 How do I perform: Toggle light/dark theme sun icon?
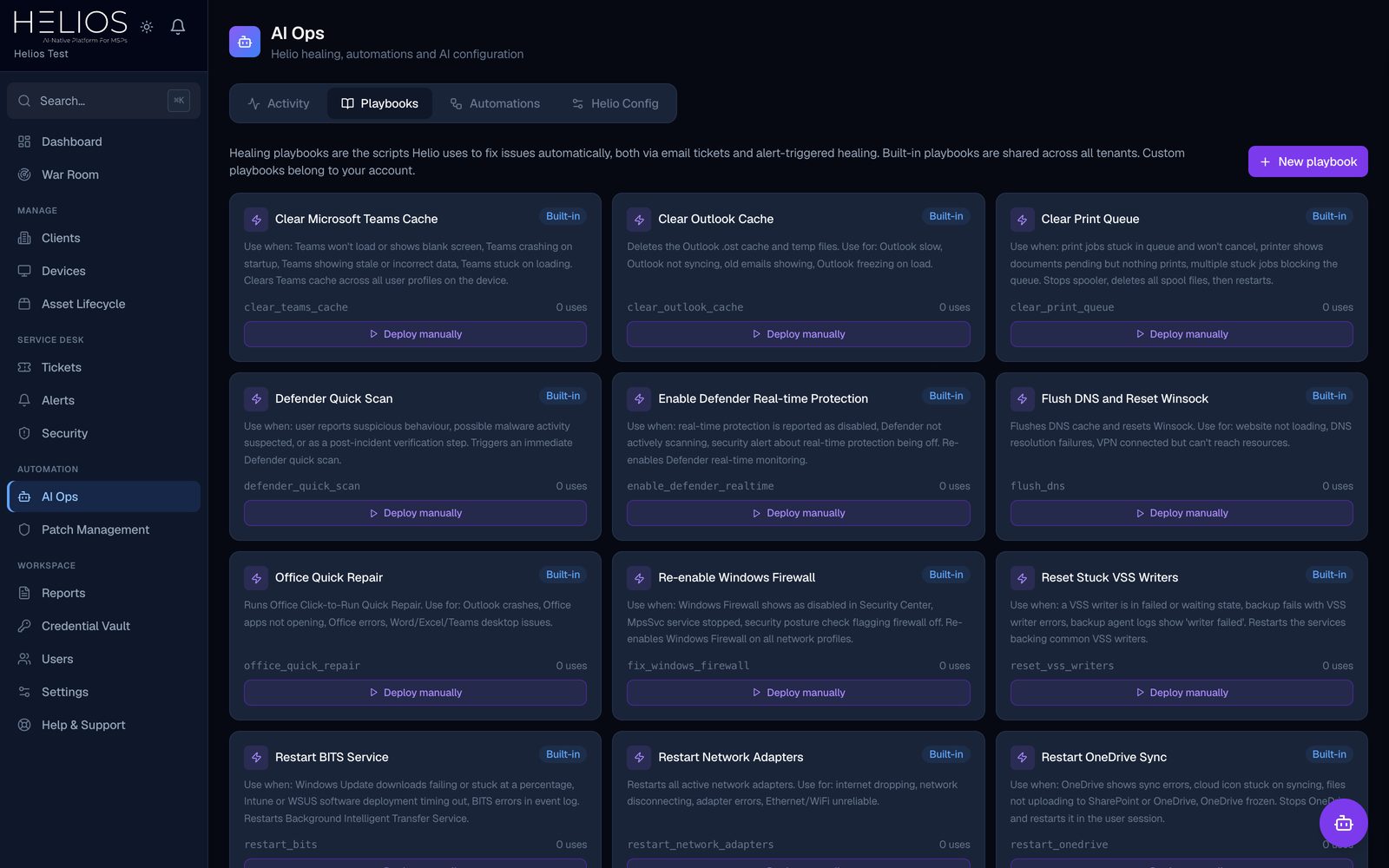point(147,27)
